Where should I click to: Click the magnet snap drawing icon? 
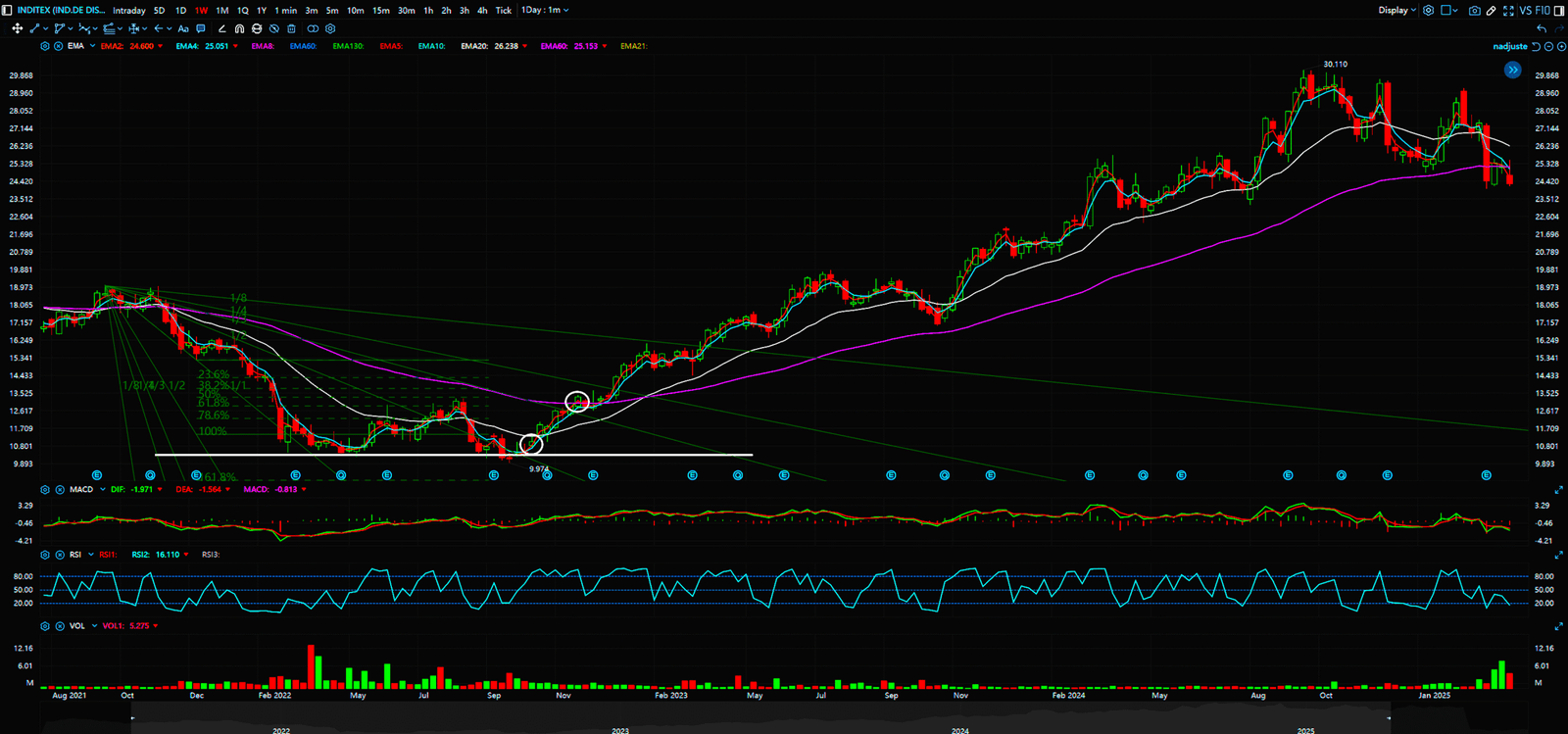click(x=239, y=29)
